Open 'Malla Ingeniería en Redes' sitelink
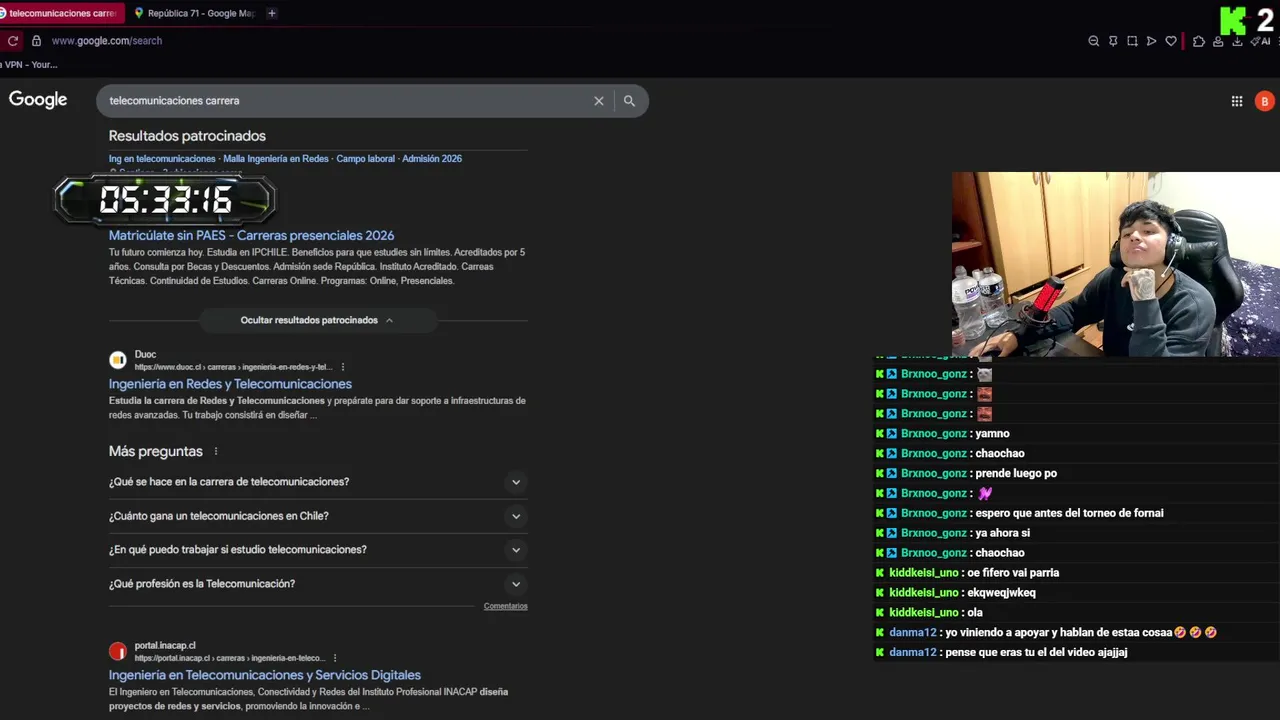 point(276,159)
